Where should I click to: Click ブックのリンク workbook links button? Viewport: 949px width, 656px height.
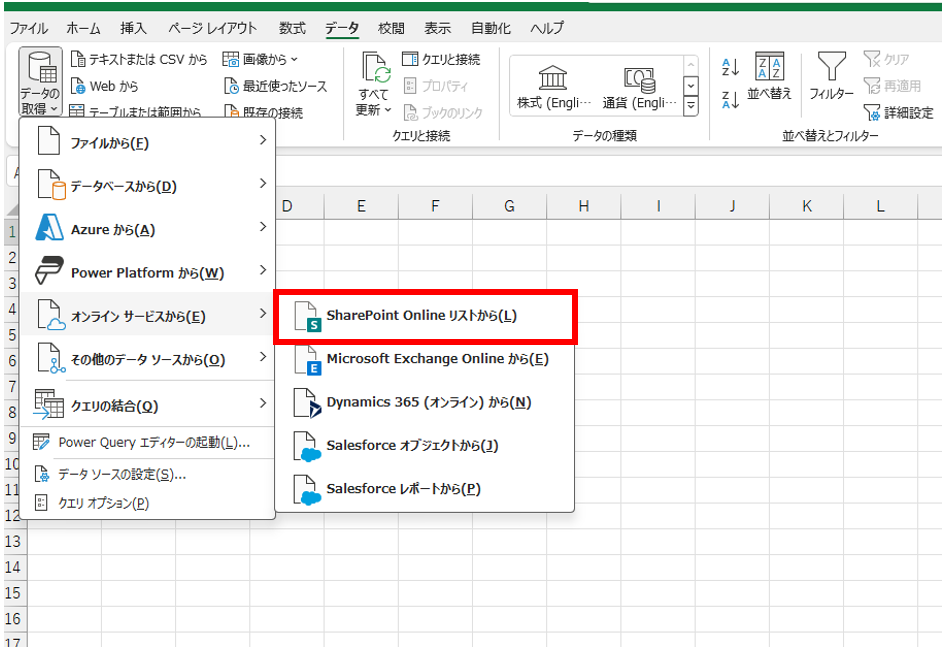[x=443, y=113]
